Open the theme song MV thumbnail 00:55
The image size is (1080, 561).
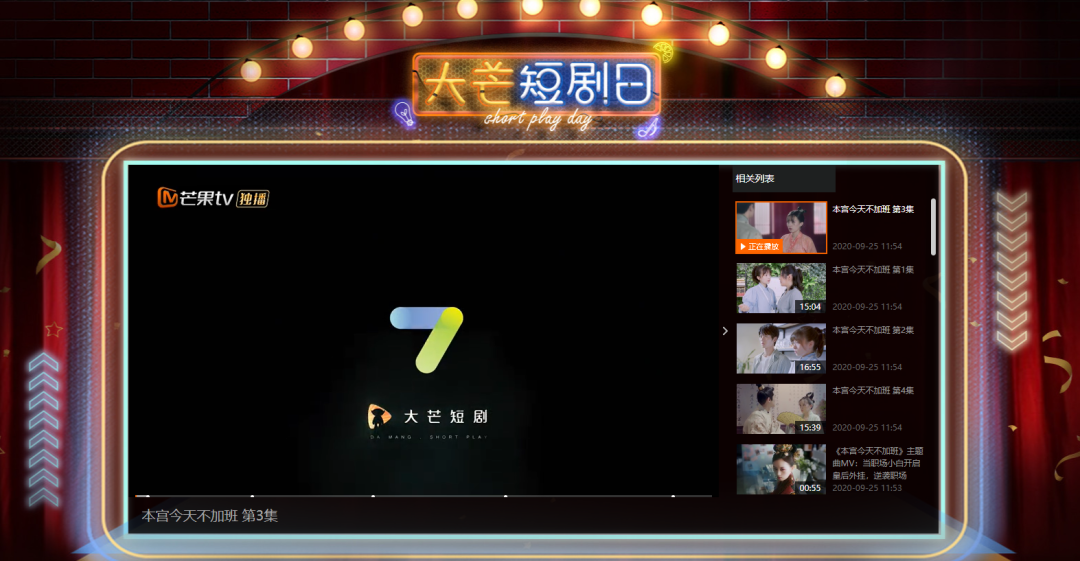tap(781, 469)
